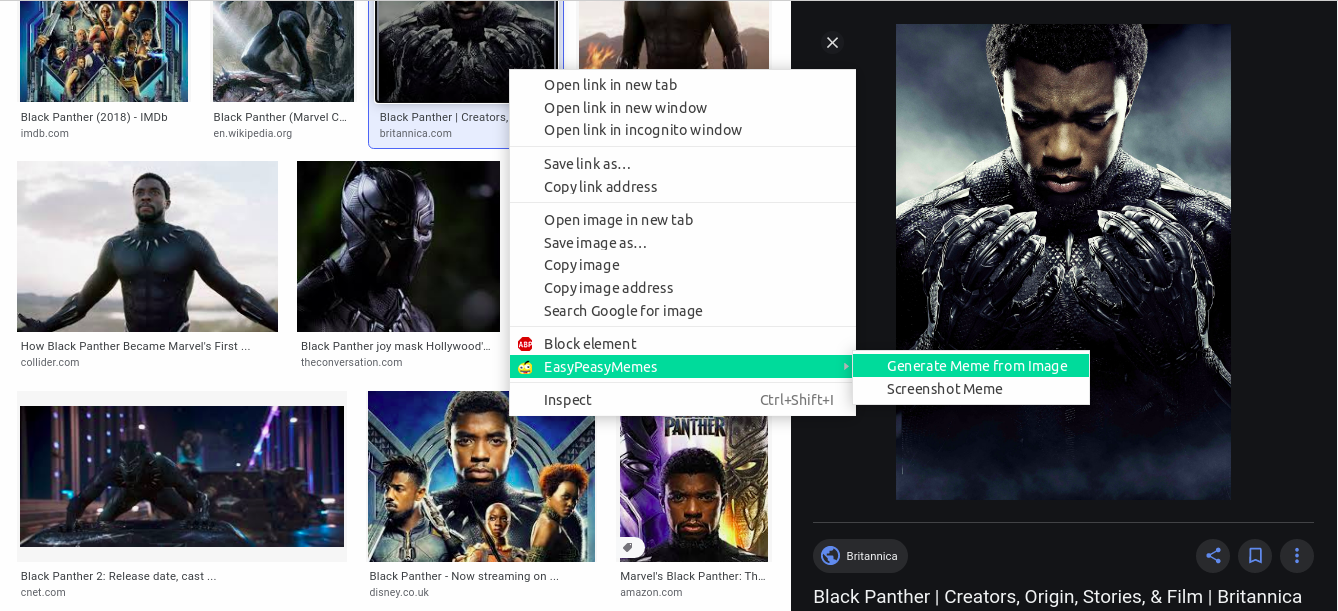Viewport: 1338px width, 611px height.
Task: Click 'Black Panther (Marvel C...' caption
Action: pos(280,117)
